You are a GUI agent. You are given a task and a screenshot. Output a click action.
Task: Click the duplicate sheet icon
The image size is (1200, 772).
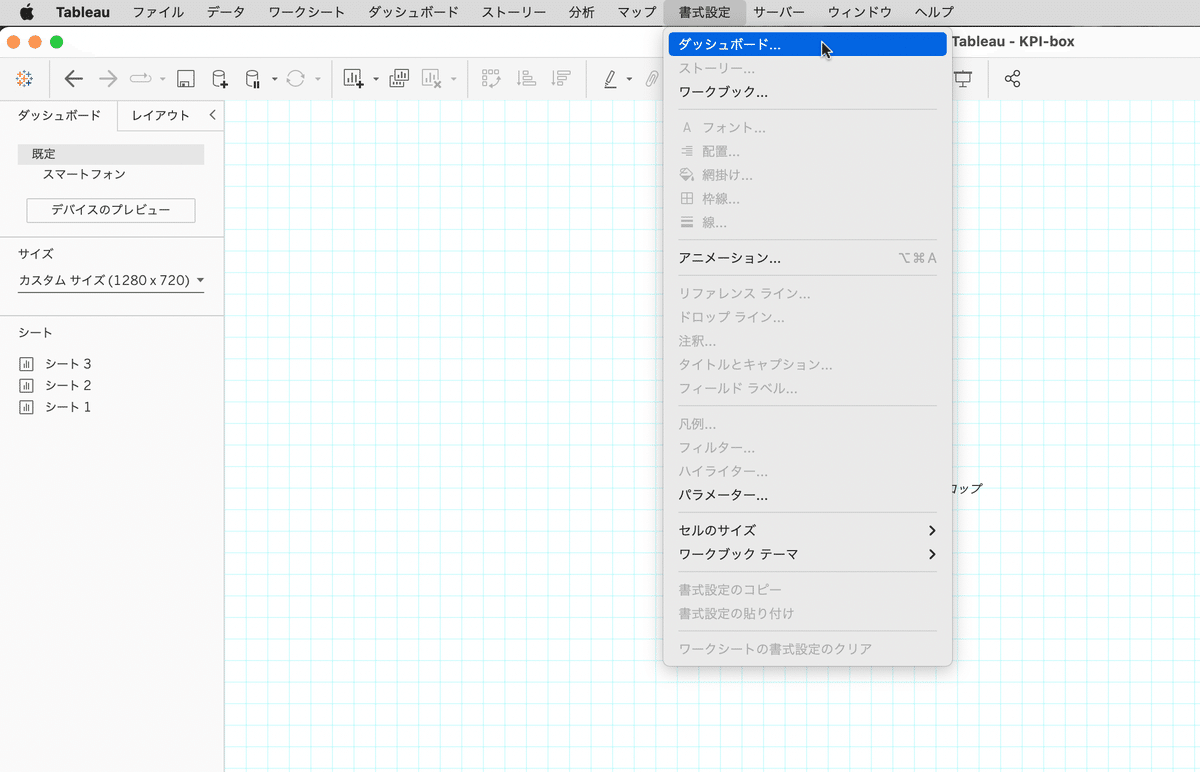[x=399, y=79]
